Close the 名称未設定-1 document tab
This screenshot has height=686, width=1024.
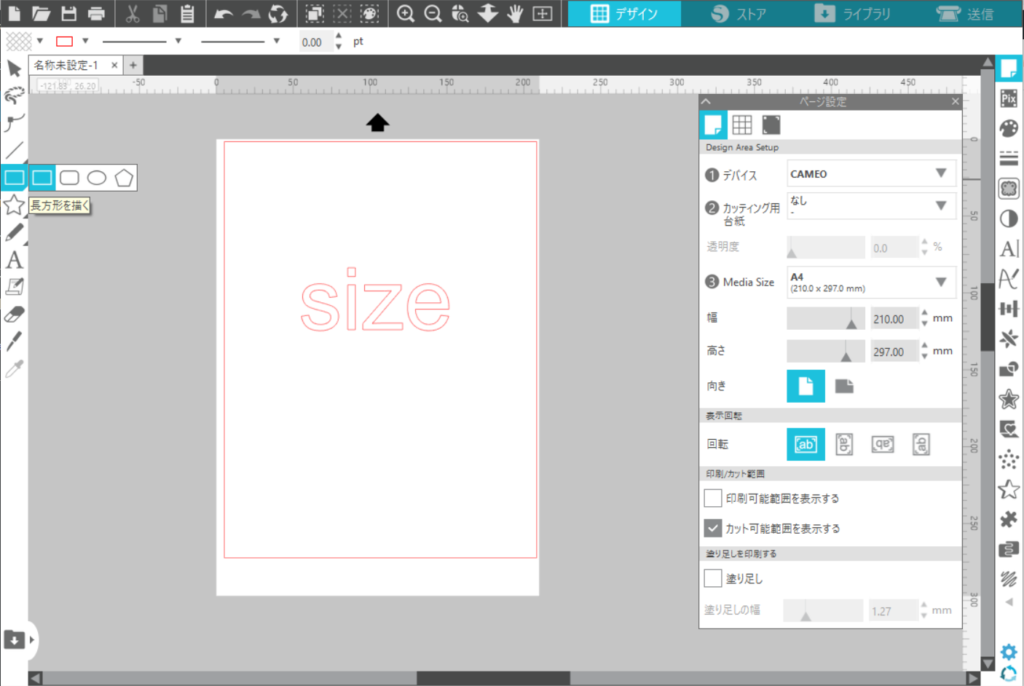(114, 65)
